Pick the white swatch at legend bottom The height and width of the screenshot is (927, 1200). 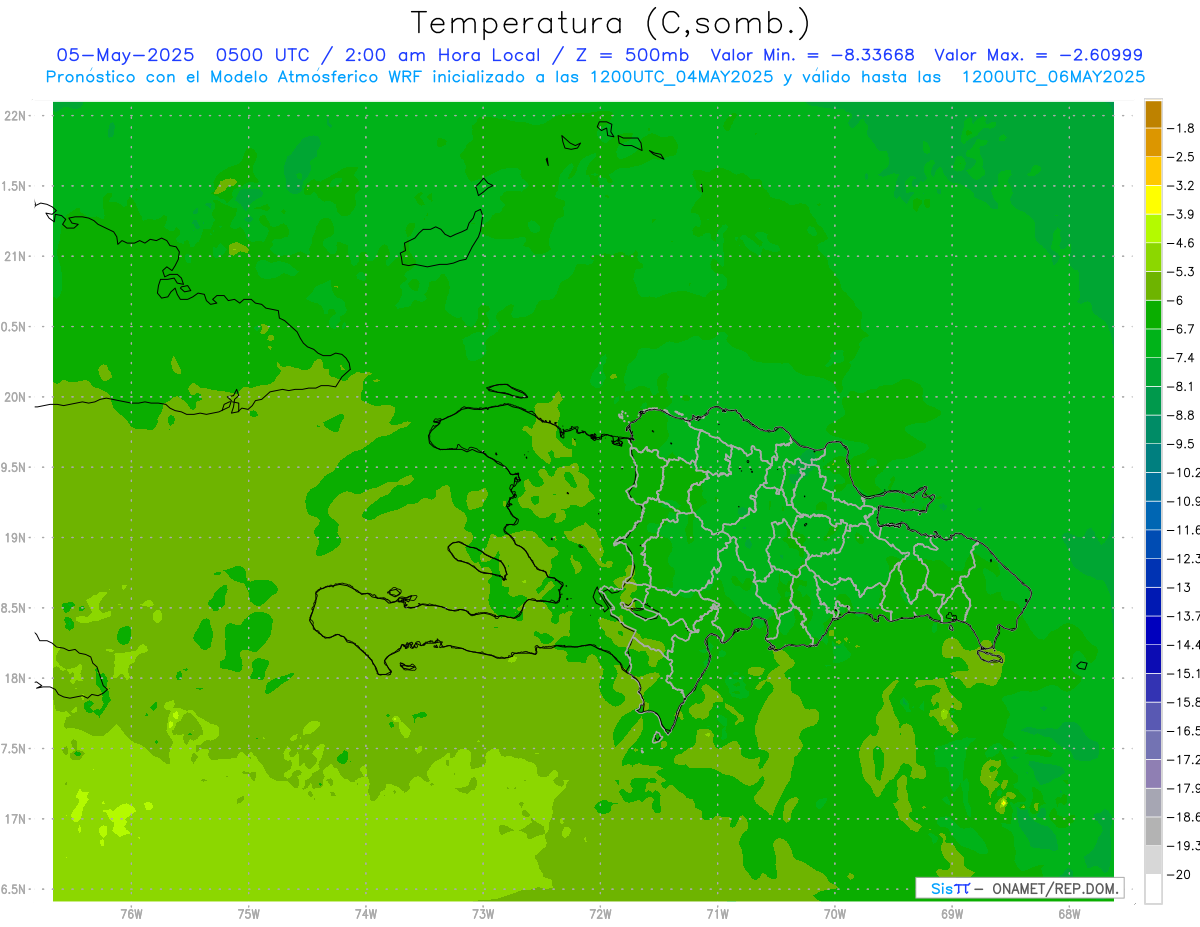[x=1154, y=889]
